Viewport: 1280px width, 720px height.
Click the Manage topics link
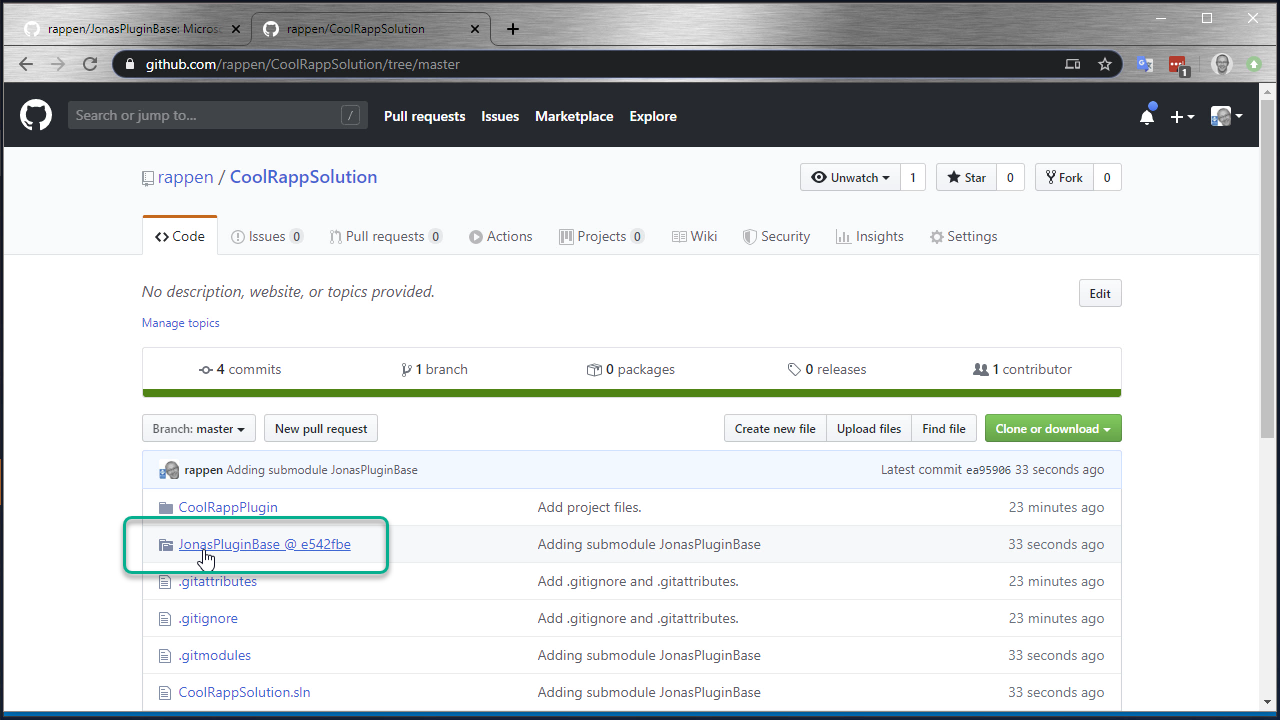[x=181, y=323]
